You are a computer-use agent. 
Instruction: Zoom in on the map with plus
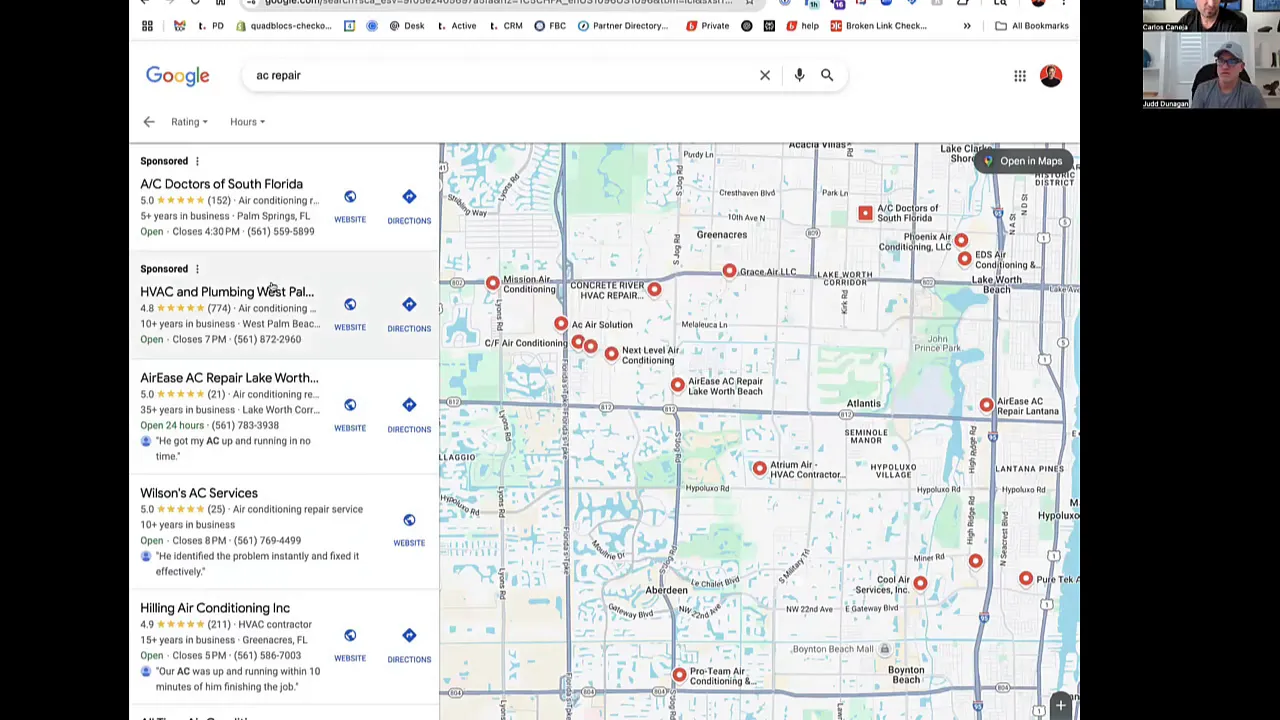pyautogui.click(x=1061, y=706)
